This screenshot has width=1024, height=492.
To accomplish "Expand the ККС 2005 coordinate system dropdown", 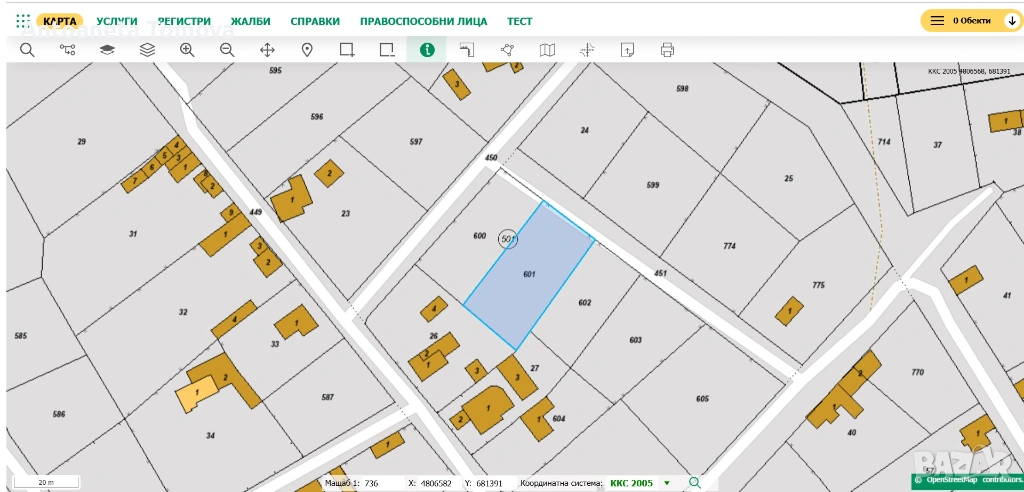I will point(667,483).
